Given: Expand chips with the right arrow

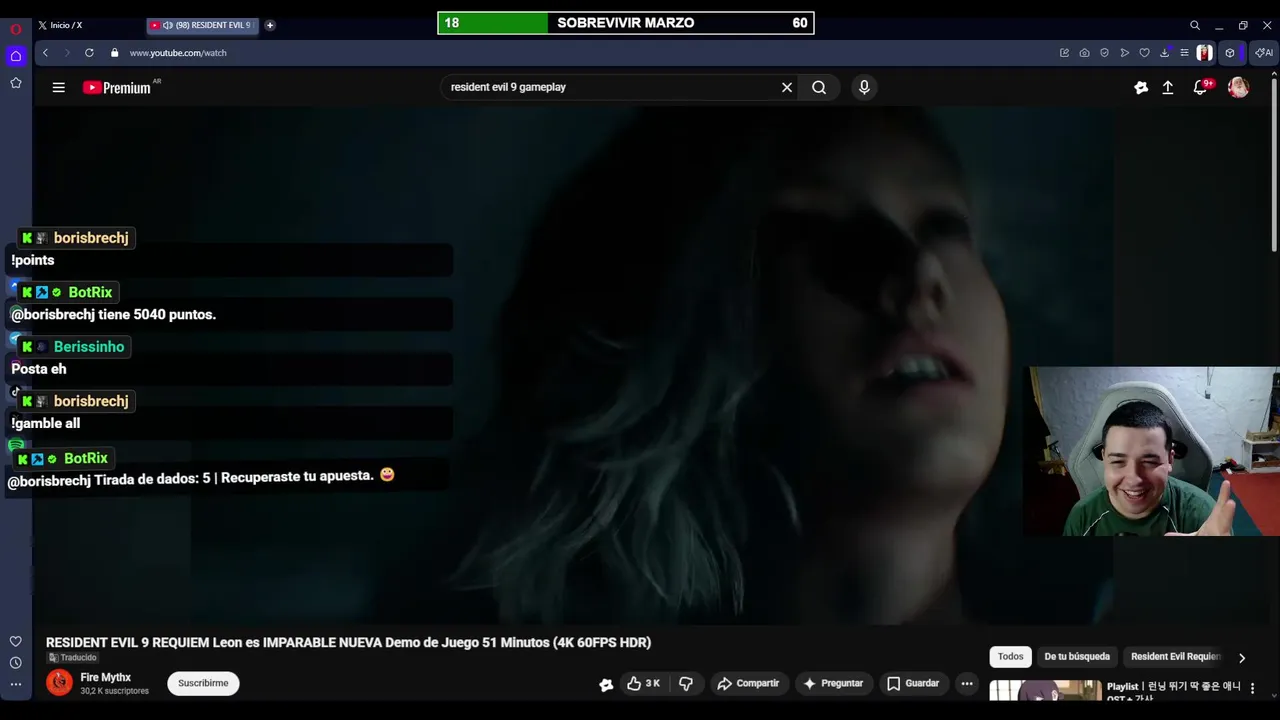Looking at the screenshot, I should pos(1242,657).
